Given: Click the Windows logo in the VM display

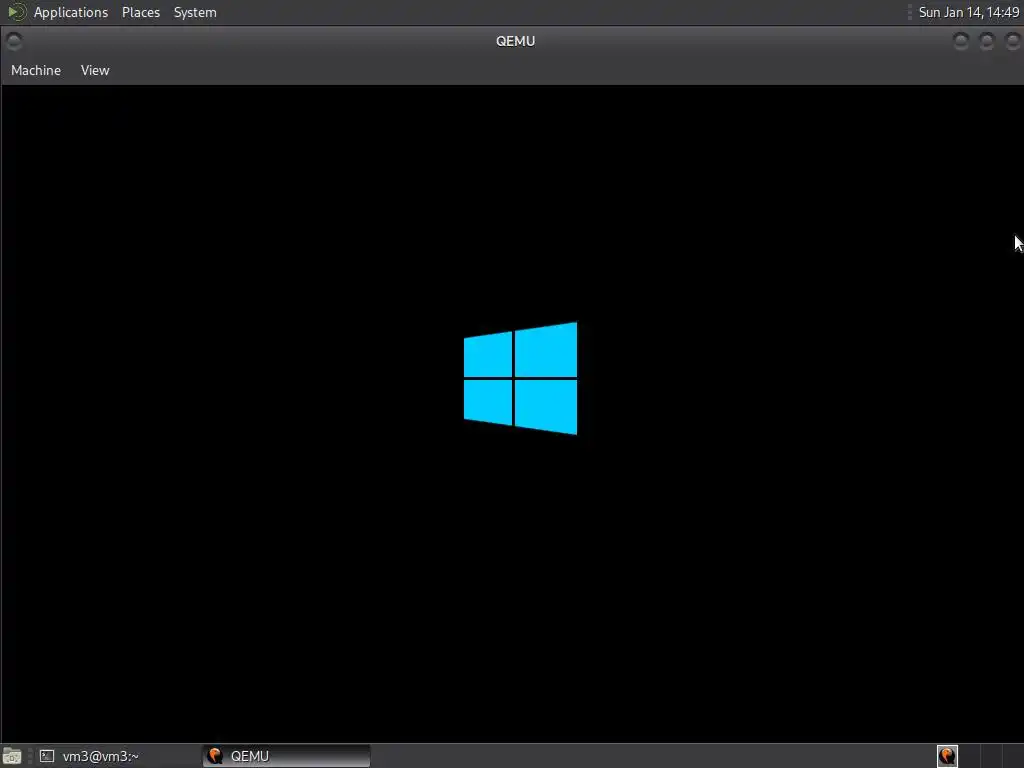Looking at the screenshot, I should click(520, 378).
